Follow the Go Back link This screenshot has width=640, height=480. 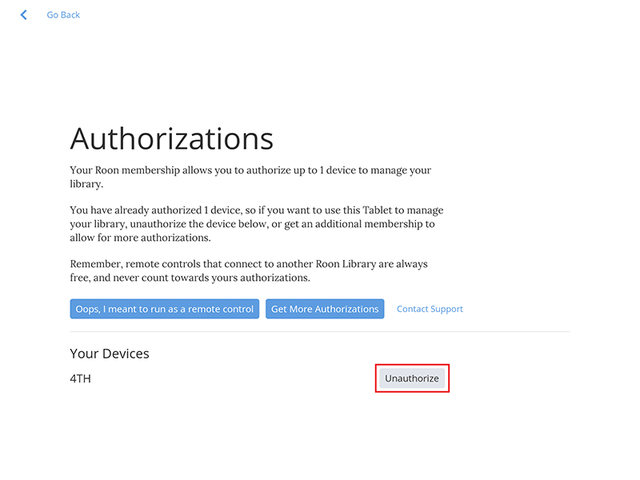pyautogui.click(x=63, y=15)
